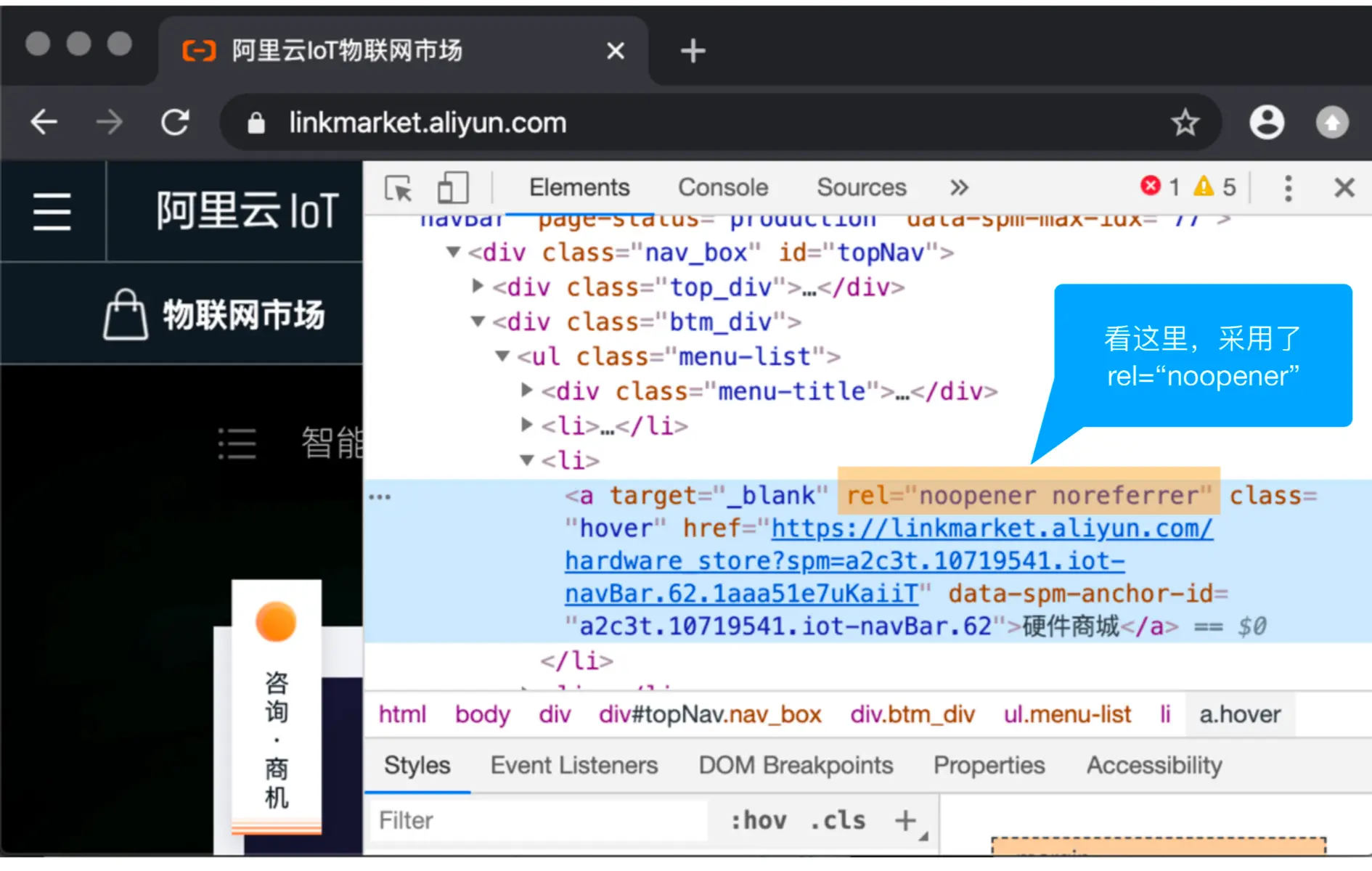Screen dimensions: 1372x871
Task: Switch to the Elements tab
Action: (579, 187)
